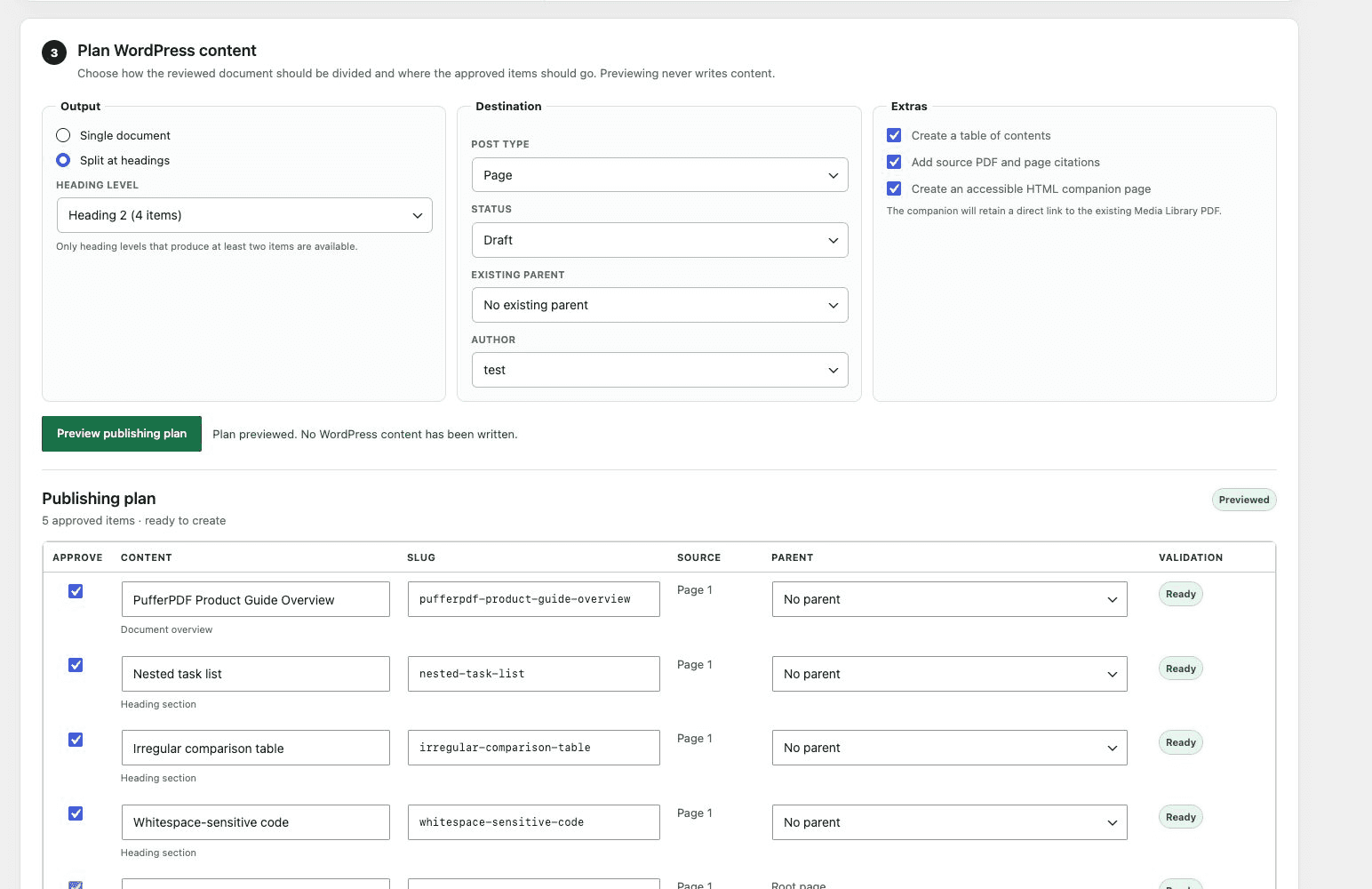Open parent dropdown for PufferPDF Product Guide Overview

[949, 599]
